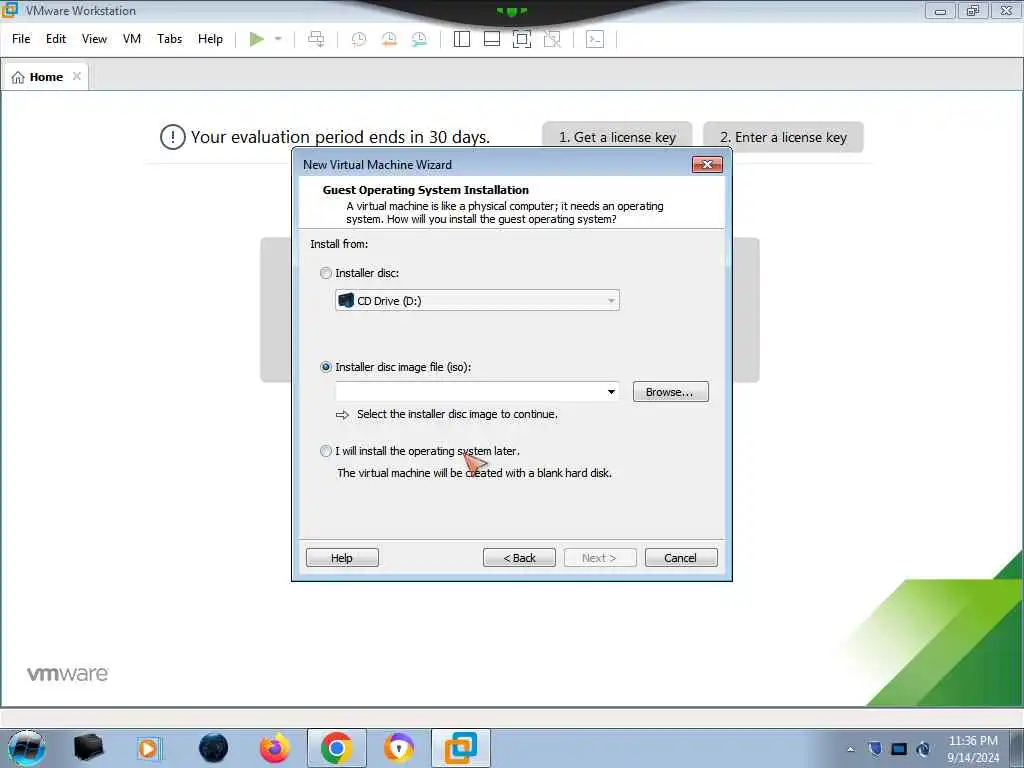Click the Unity mode icon
The height and width of the screenshot is (768, 1024).
(x=552, y=39)
